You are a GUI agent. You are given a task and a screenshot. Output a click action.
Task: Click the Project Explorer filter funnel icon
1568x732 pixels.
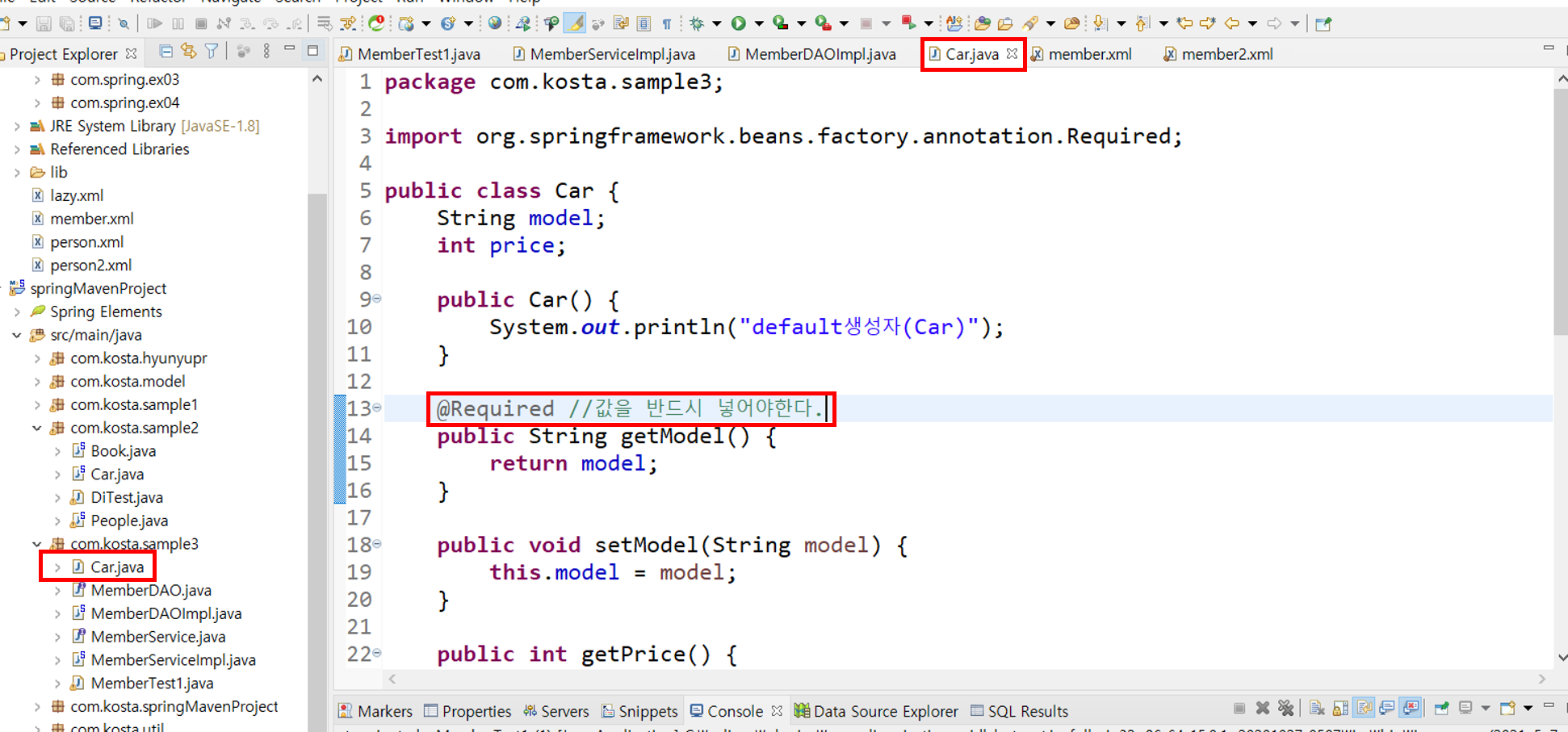(x=212, y=52)
